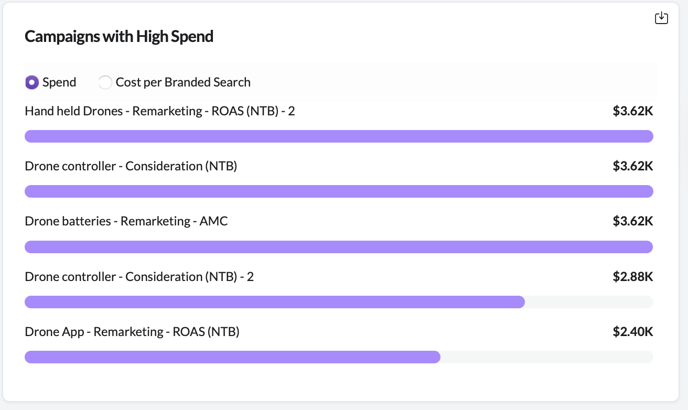This screenshot has height=410, width=688.
Task: Click the download icon at top right
Action: [x=661, y=18]
